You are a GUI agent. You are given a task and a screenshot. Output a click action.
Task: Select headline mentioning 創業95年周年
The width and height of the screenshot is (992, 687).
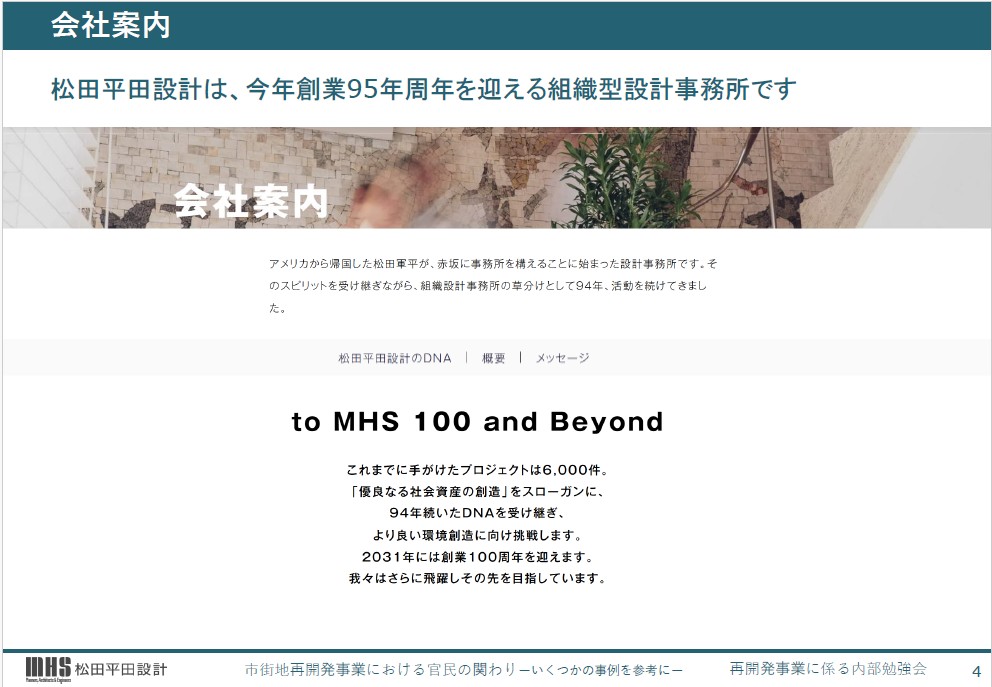[x=423, y=89]
